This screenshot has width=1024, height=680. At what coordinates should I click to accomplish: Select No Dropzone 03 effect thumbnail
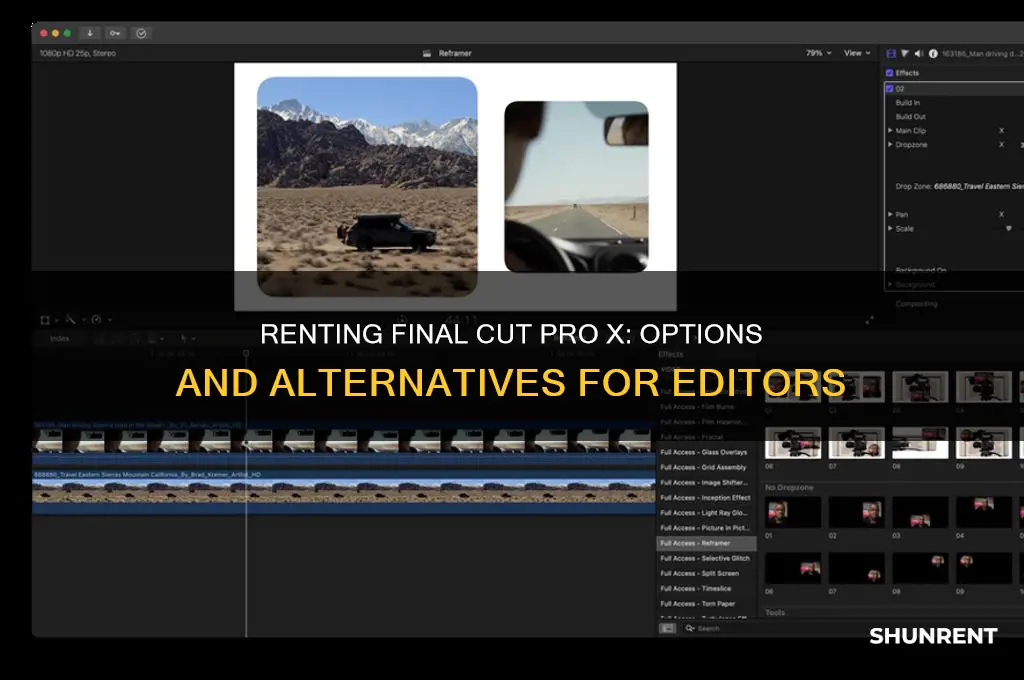click(920, 512)
